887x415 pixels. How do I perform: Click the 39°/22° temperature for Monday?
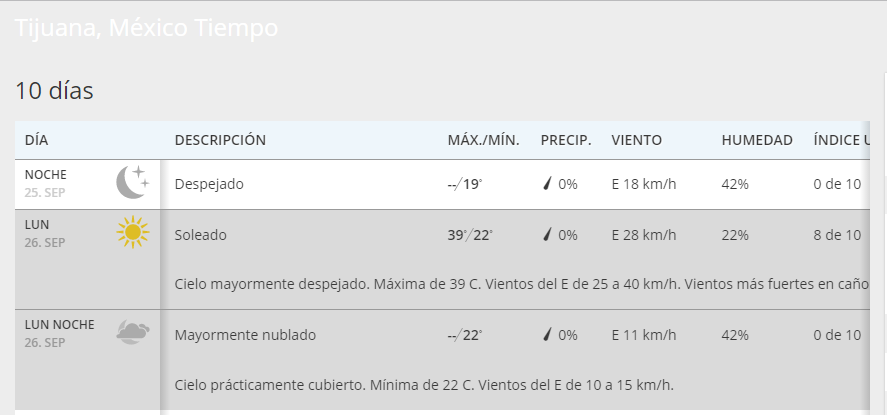click(470, 235)
